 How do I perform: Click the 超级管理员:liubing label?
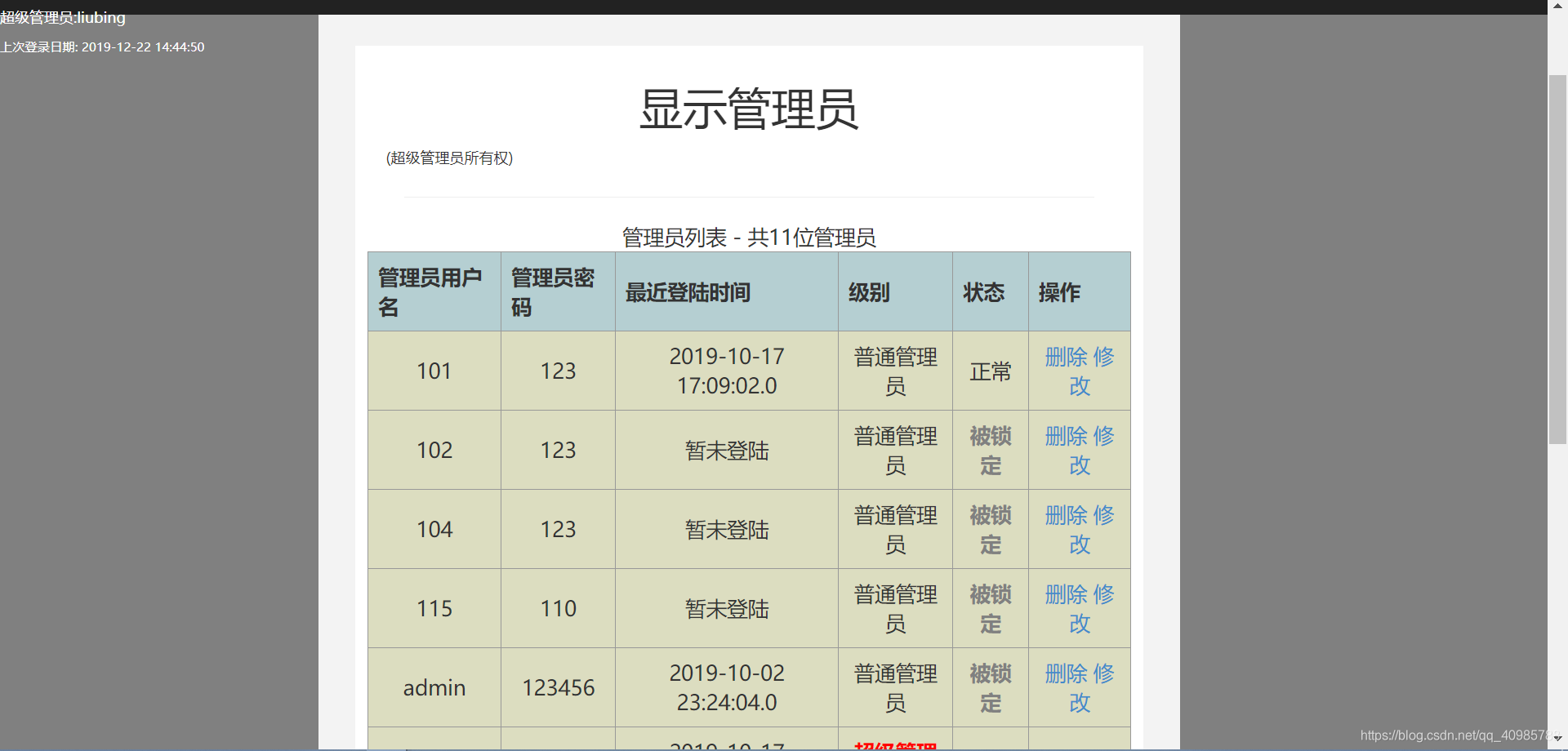coord(63,17)
